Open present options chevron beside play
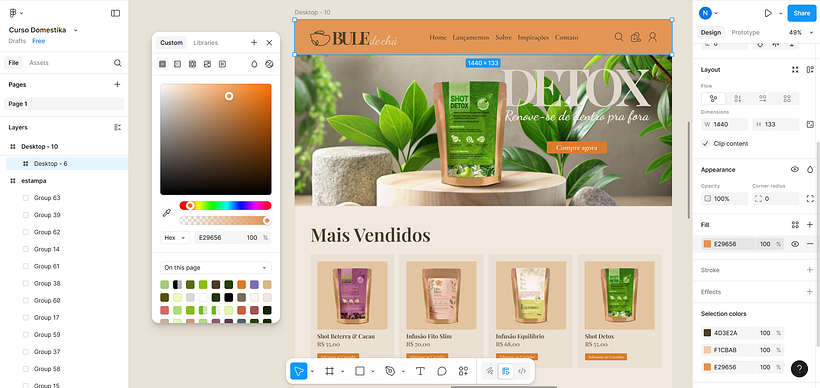Viewport: 820px width, 388px height. click(781, 13)
